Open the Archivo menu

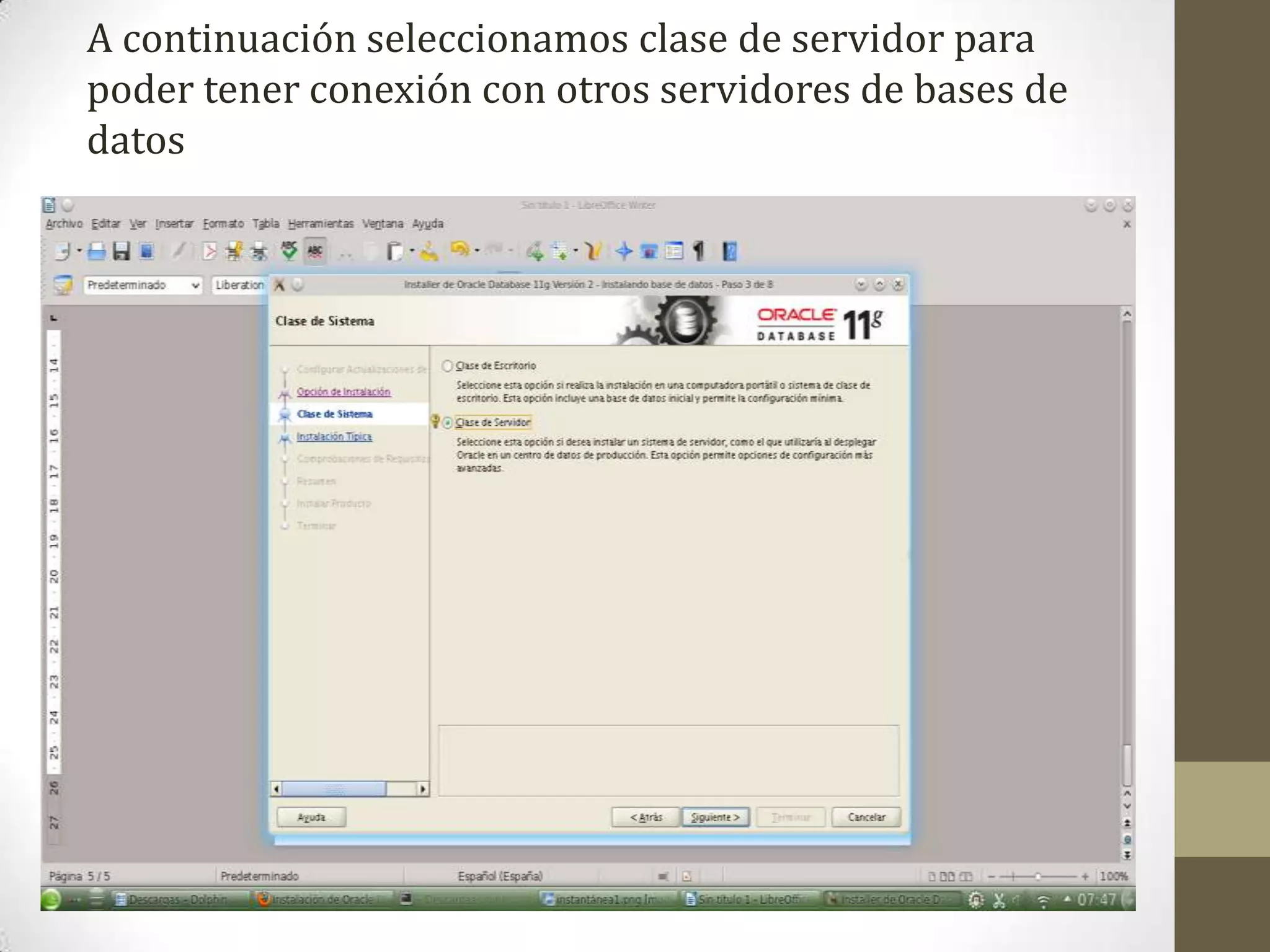coord(64,224)
